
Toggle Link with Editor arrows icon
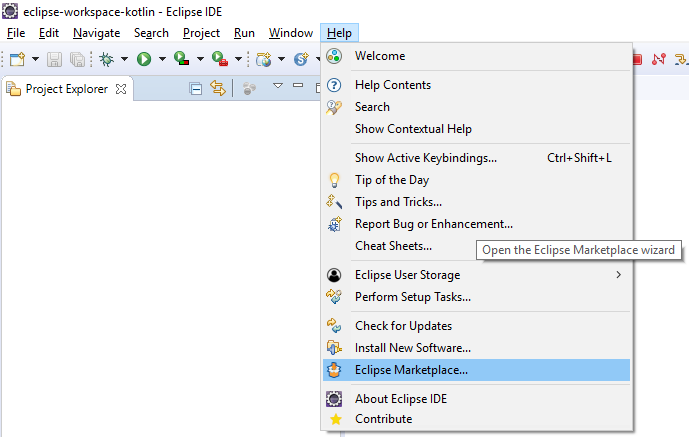tap(218, 88)
